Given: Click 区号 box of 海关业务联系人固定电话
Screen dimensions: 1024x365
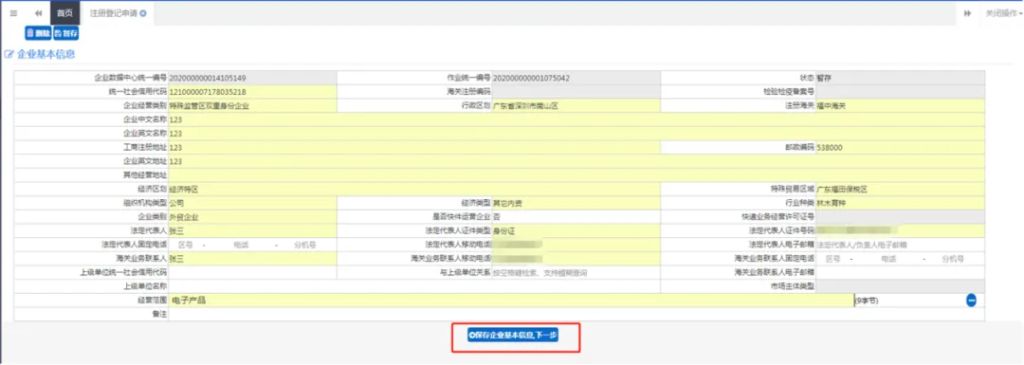Looking at the screenshot, I should pyautogui.click(x=833, y=259).
